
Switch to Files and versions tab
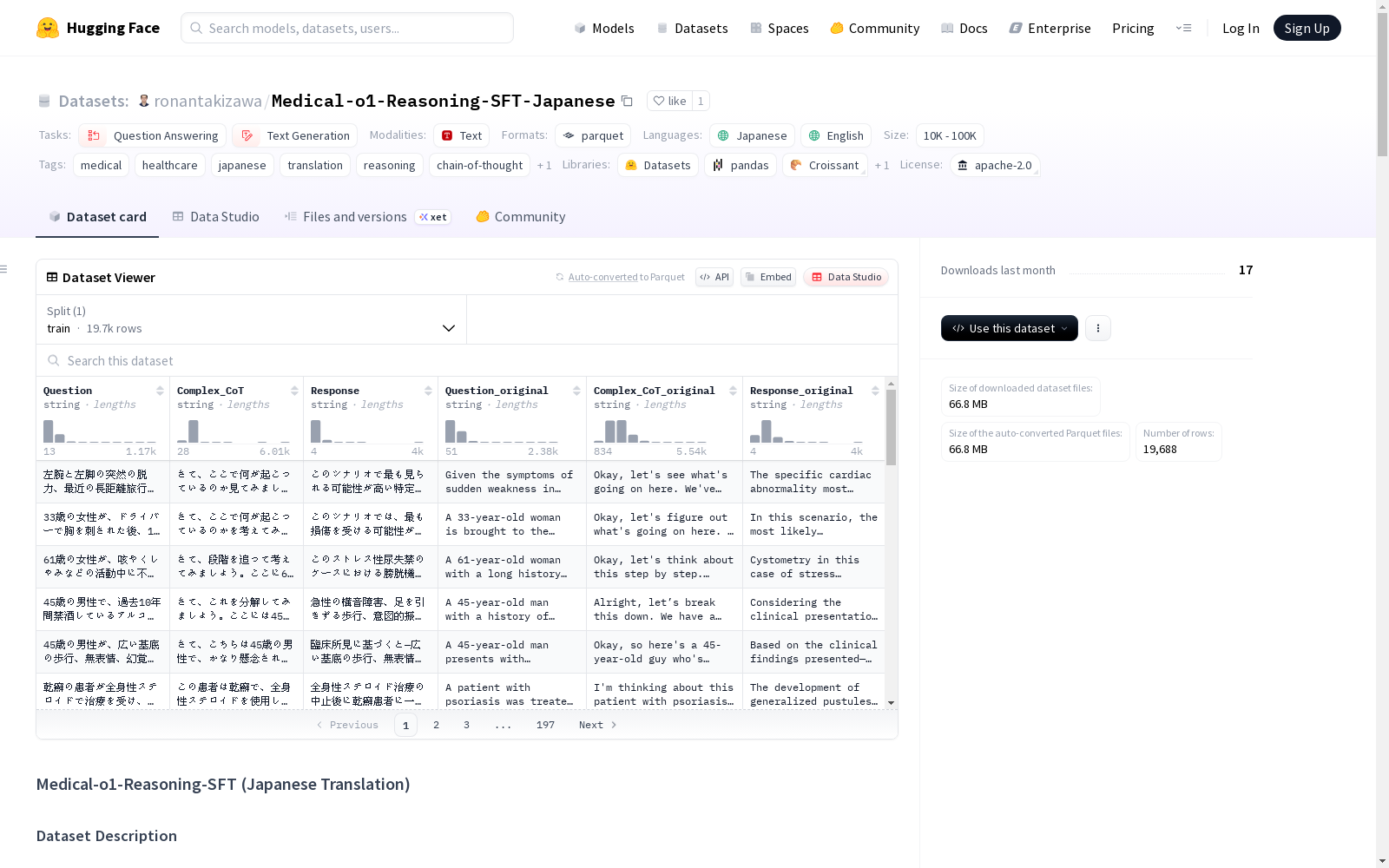pyautogui.click(x=367, y=217)
